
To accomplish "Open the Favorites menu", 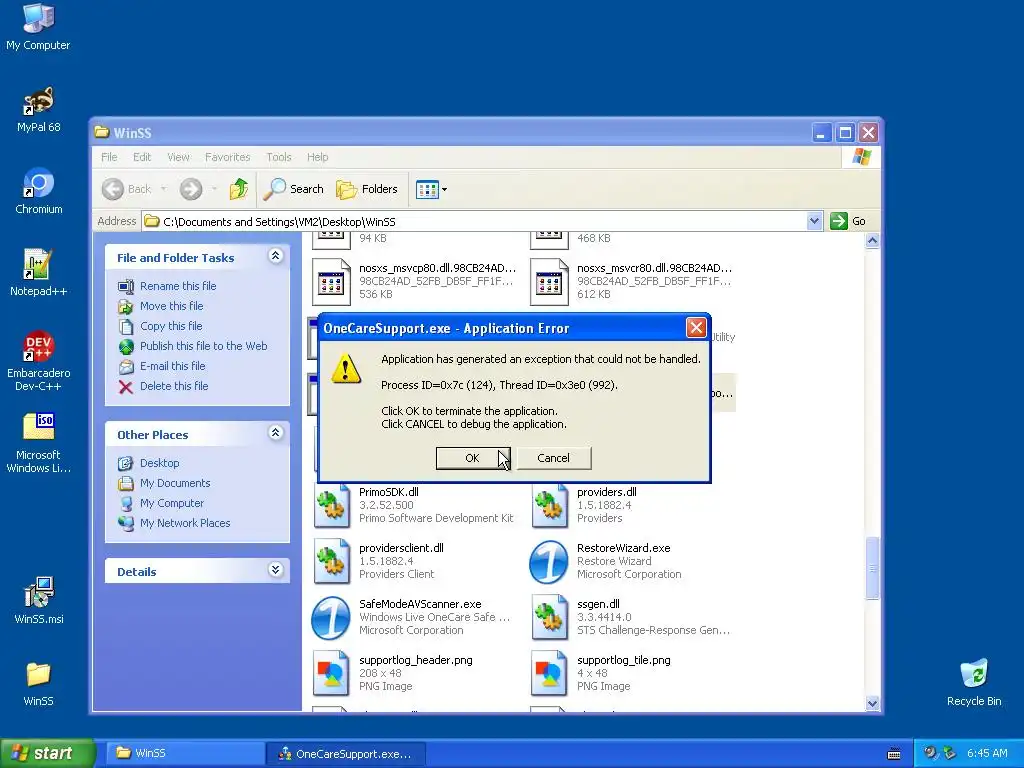I will (227, 157).
